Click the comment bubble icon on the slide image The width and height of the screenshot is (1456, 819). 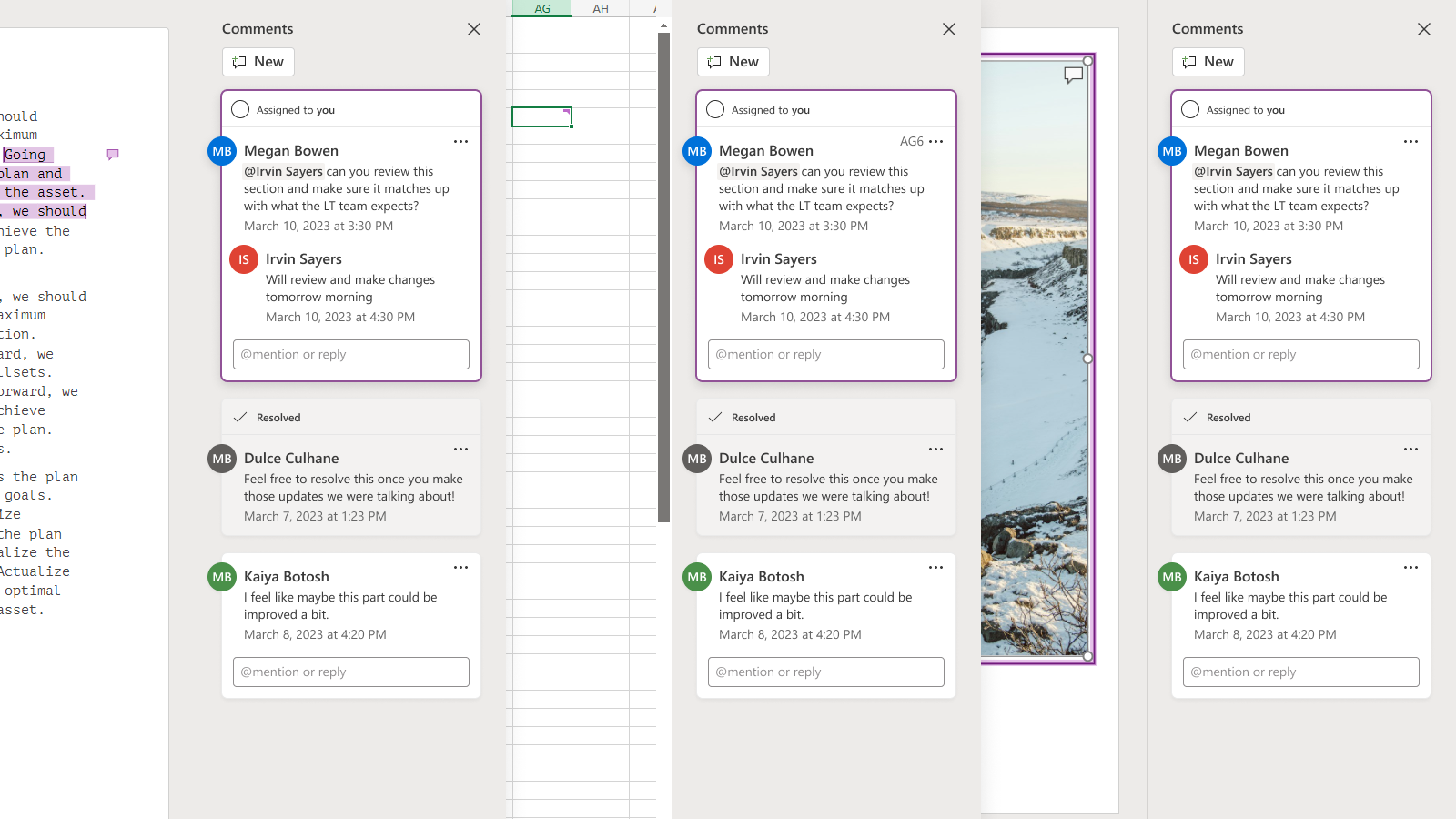click(x=1074, y=76)
